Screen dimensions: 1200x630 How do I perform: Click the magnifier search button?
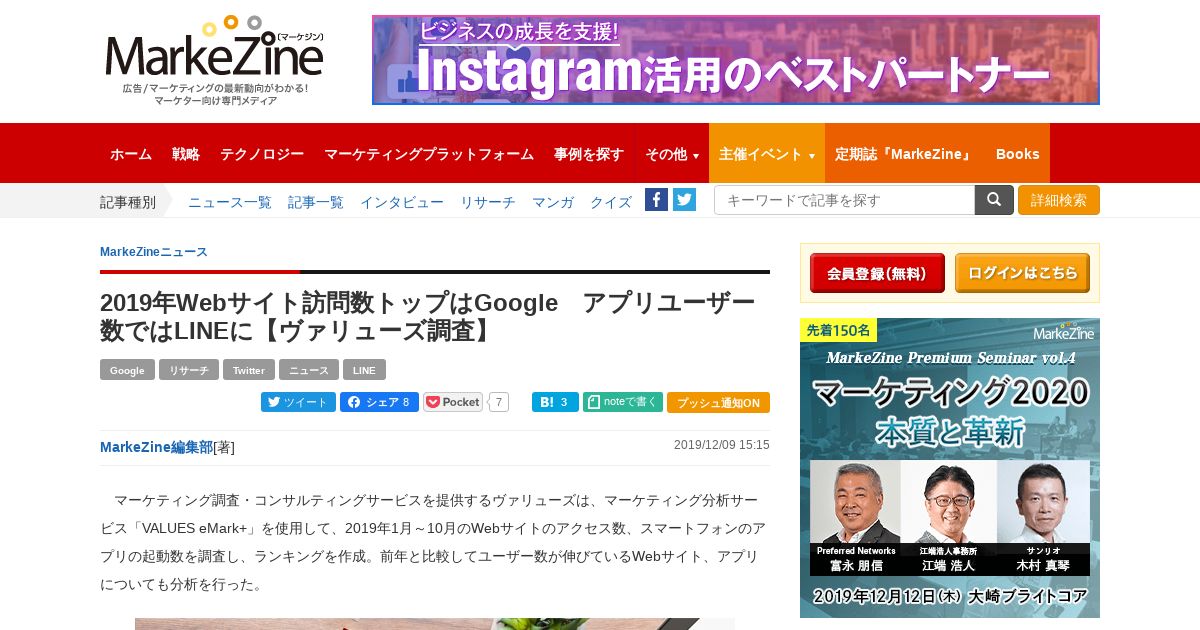994,200
